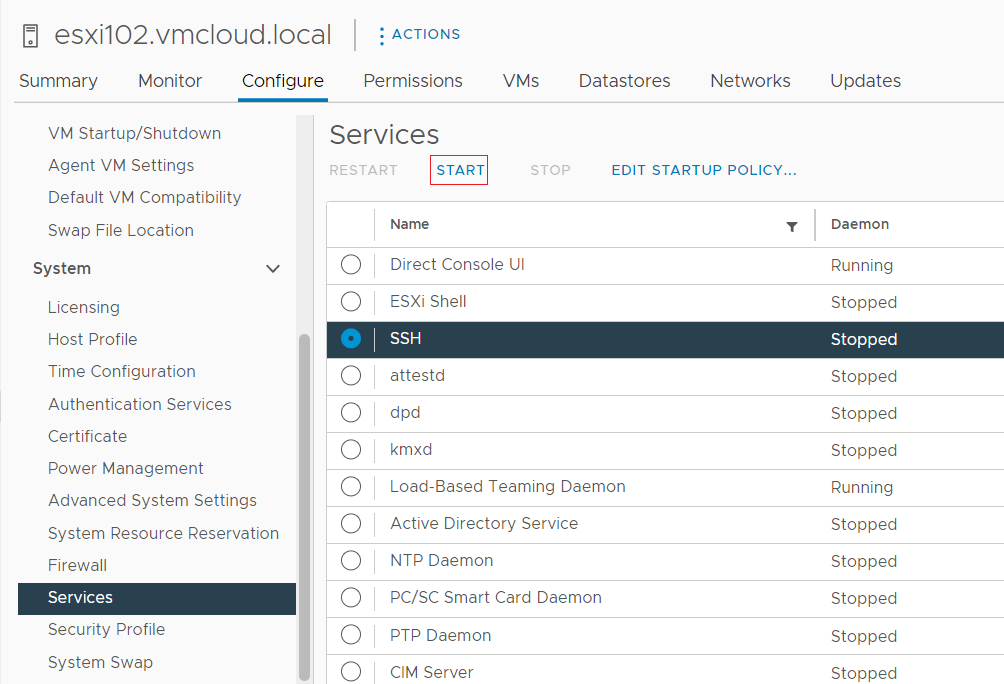The width and height of the screenshot is (1004, 684).
Task: Select Time Configuration in sidebar
Action: point(121,371)
